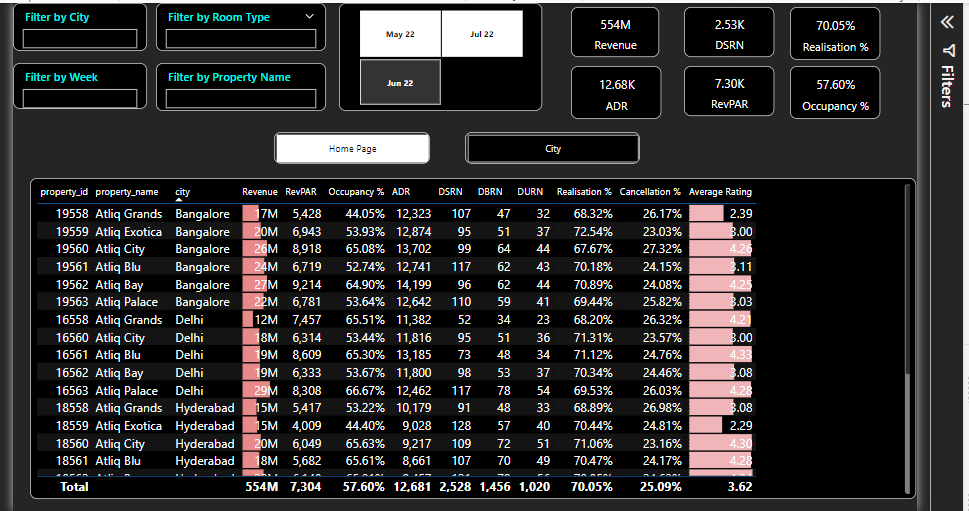Screen dimensions: 969x511
Task: Sort table by Revenue column header
Action: (x=260, y=192)
